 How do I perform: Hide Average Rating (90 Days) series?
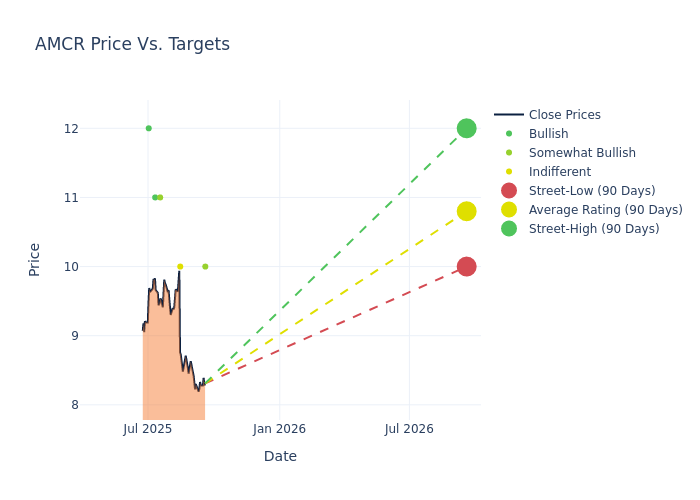click(x=605, y=210)
